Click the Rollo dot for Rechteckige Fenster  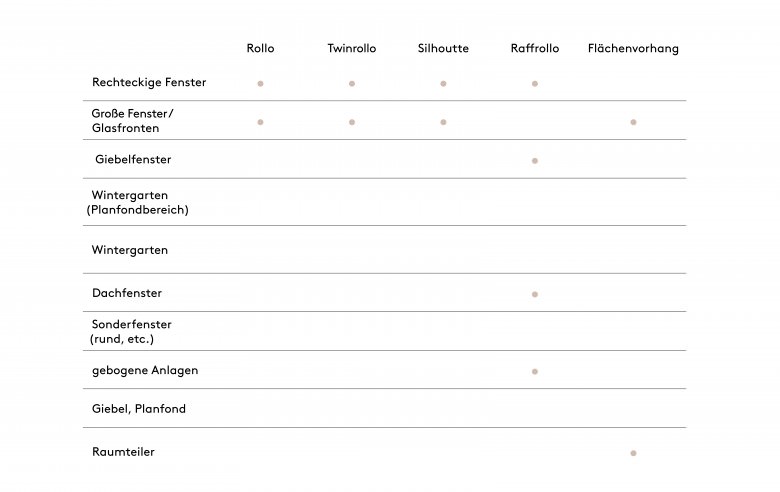coord(260,84)
